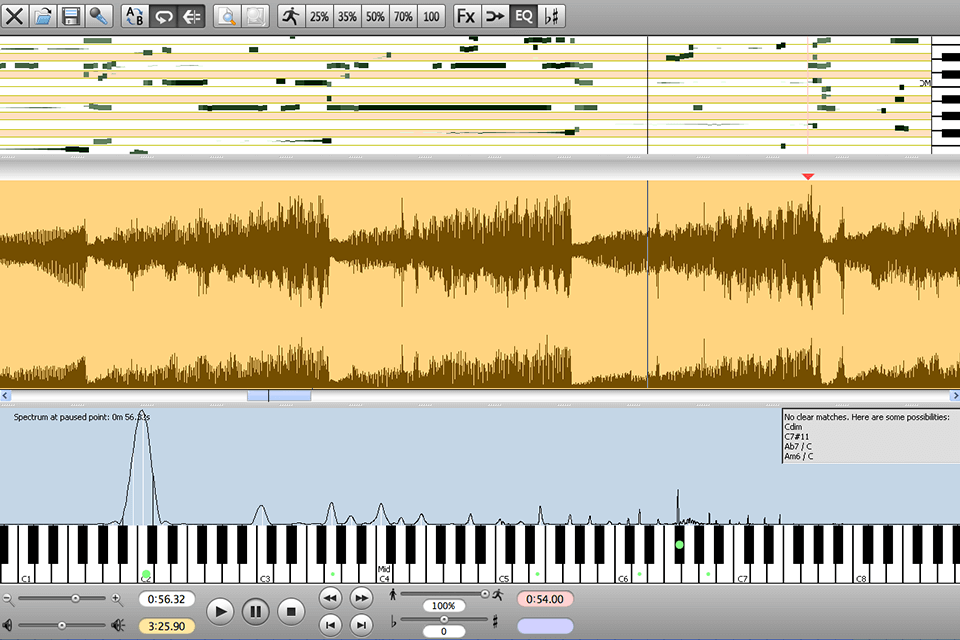Click the rewind double-arrow button
This screenshot has width=960, height=640.
point(331,597)
